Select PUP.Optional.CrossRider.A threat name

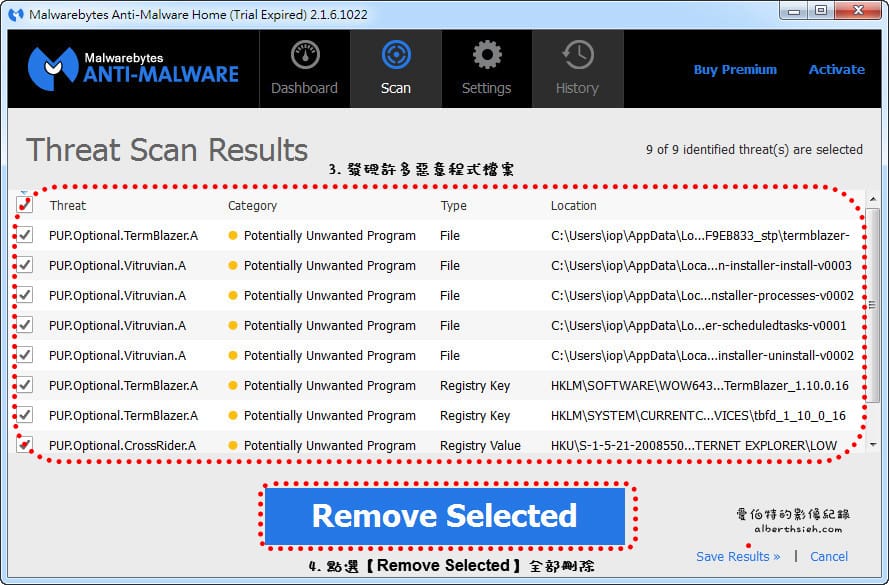122,446
